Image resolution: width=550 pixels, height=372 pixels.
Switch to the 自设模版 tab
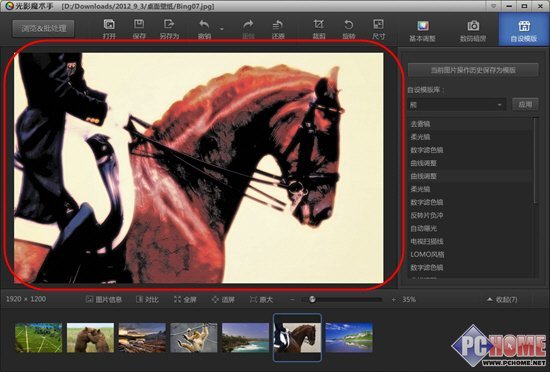coord(524,30)
